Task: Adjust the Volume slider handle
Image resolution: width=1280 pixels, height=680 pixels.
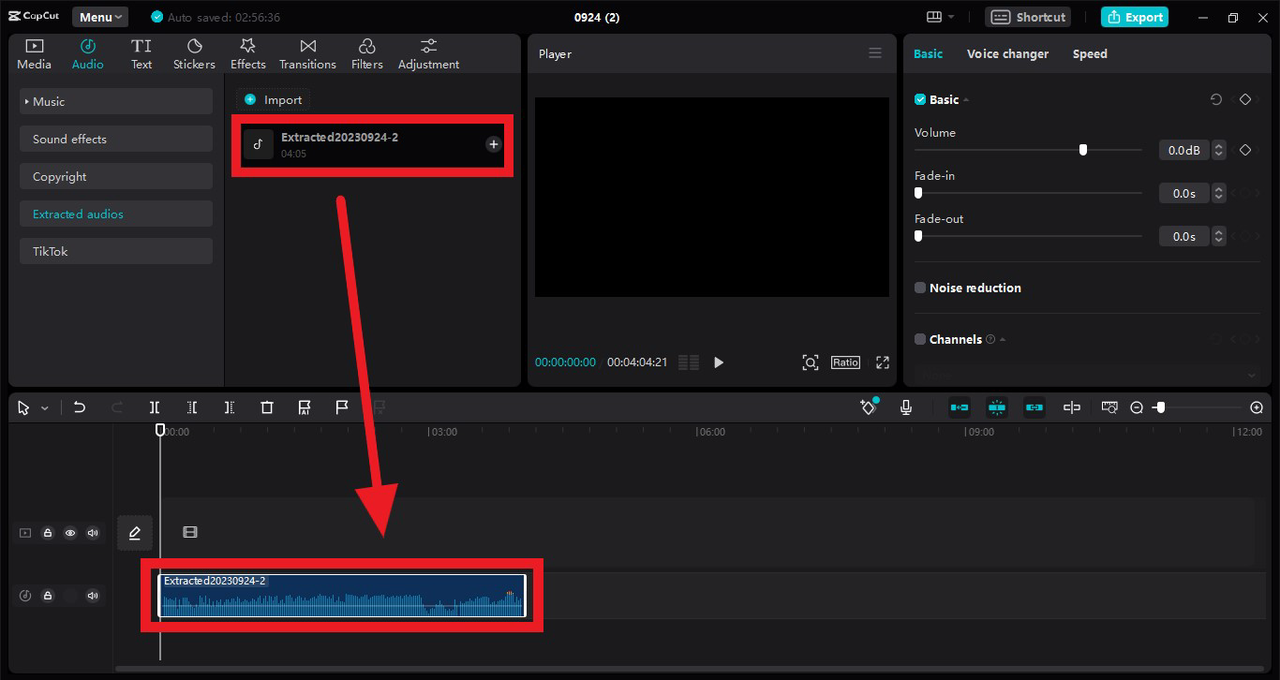Action: 1082,150
